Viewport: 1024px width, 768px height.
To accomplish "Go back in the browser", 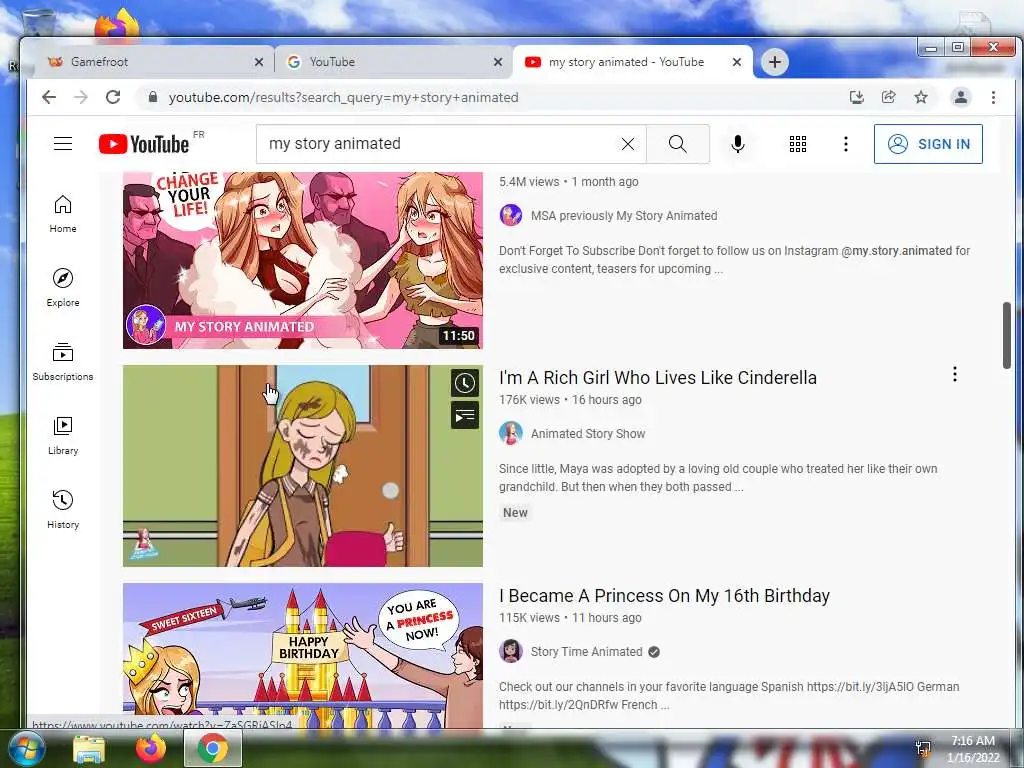I will 49,97.
